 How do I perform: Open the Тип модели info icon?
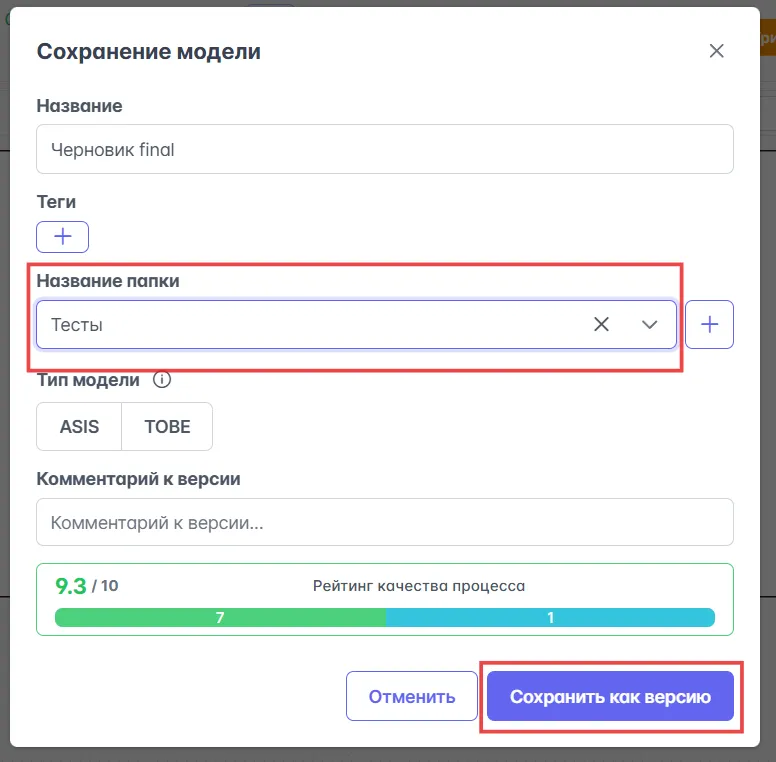162,380
